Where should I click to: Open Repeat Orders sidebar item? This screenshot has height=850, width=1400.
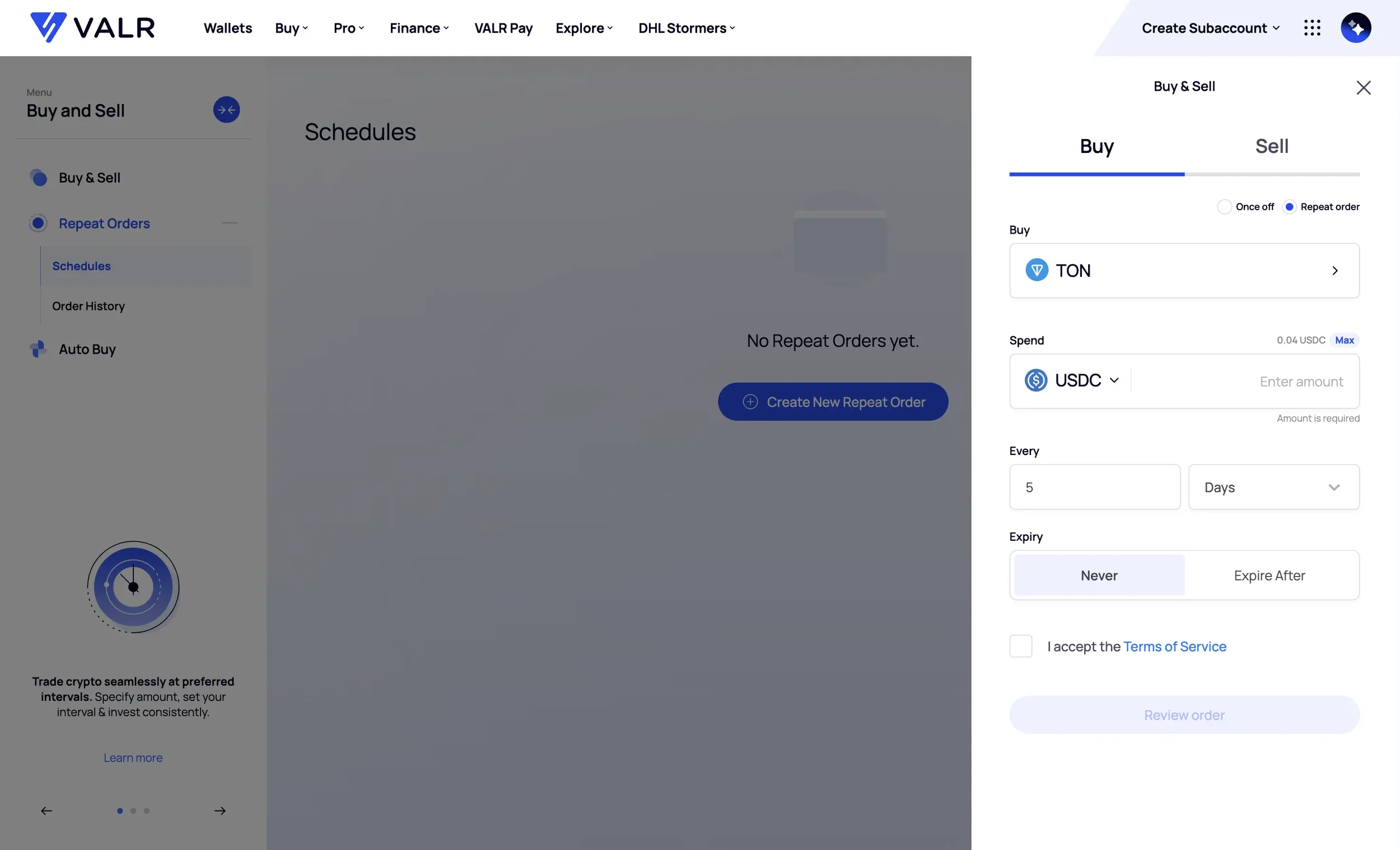tap(105, 223)
